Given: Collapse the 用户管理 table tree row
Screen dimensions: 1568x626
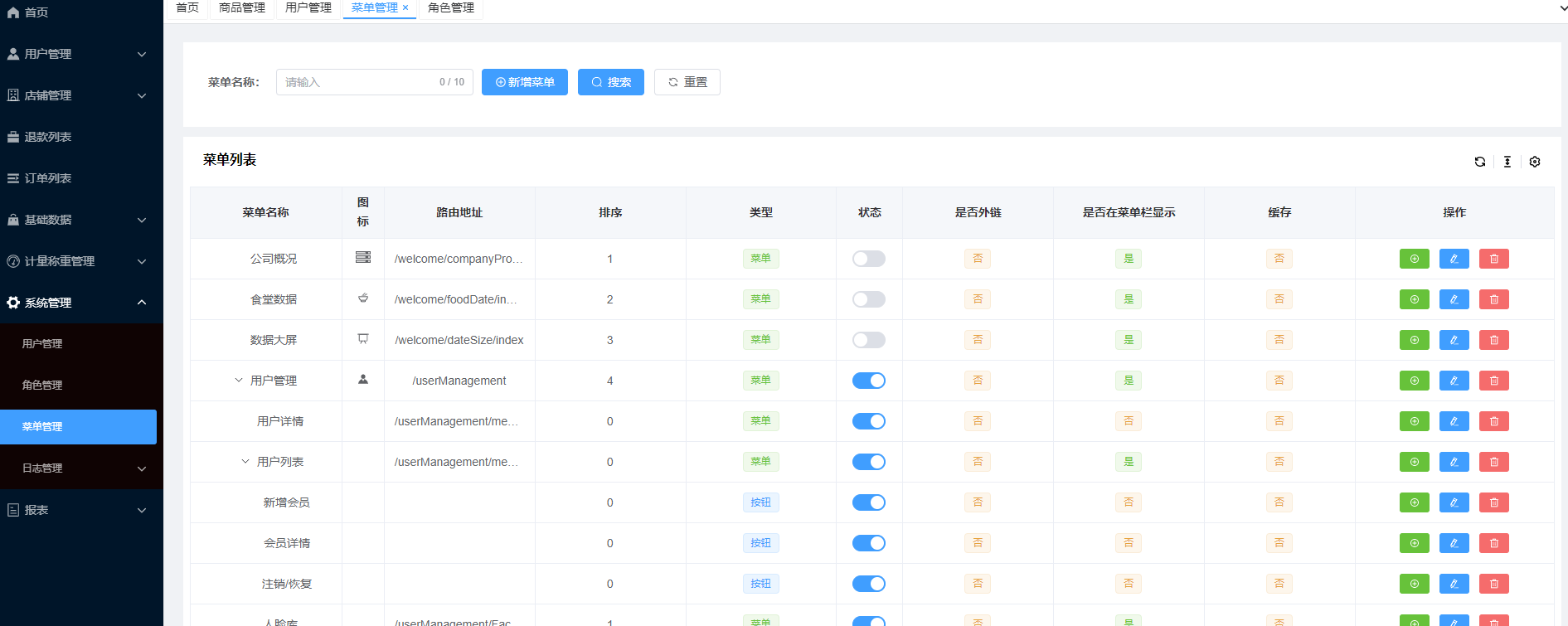Looking at the screenshot, I should (x=239, y=381).
